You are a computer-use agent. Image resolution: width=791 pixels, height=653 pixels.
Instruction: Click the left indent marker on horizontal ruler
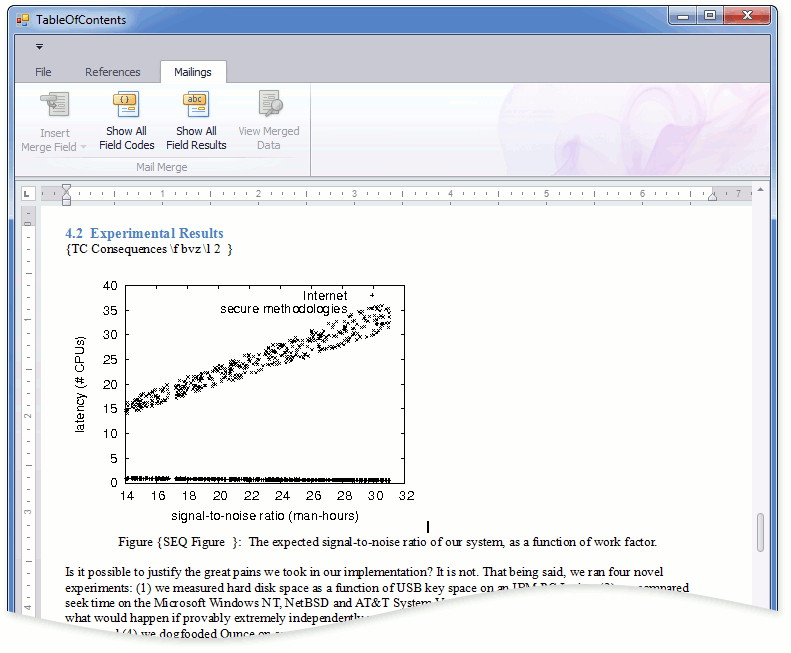tap(66, 195)
